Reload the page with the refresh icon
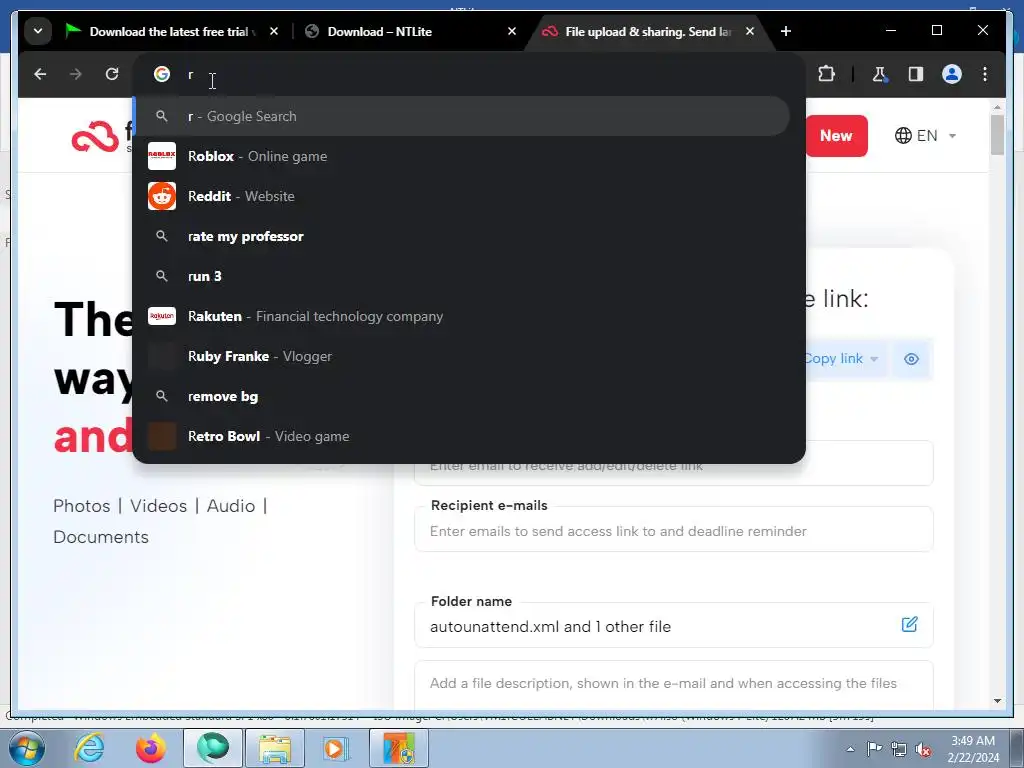The width and height of the screenshot is (1024, 768). click(x=112, y=74)
